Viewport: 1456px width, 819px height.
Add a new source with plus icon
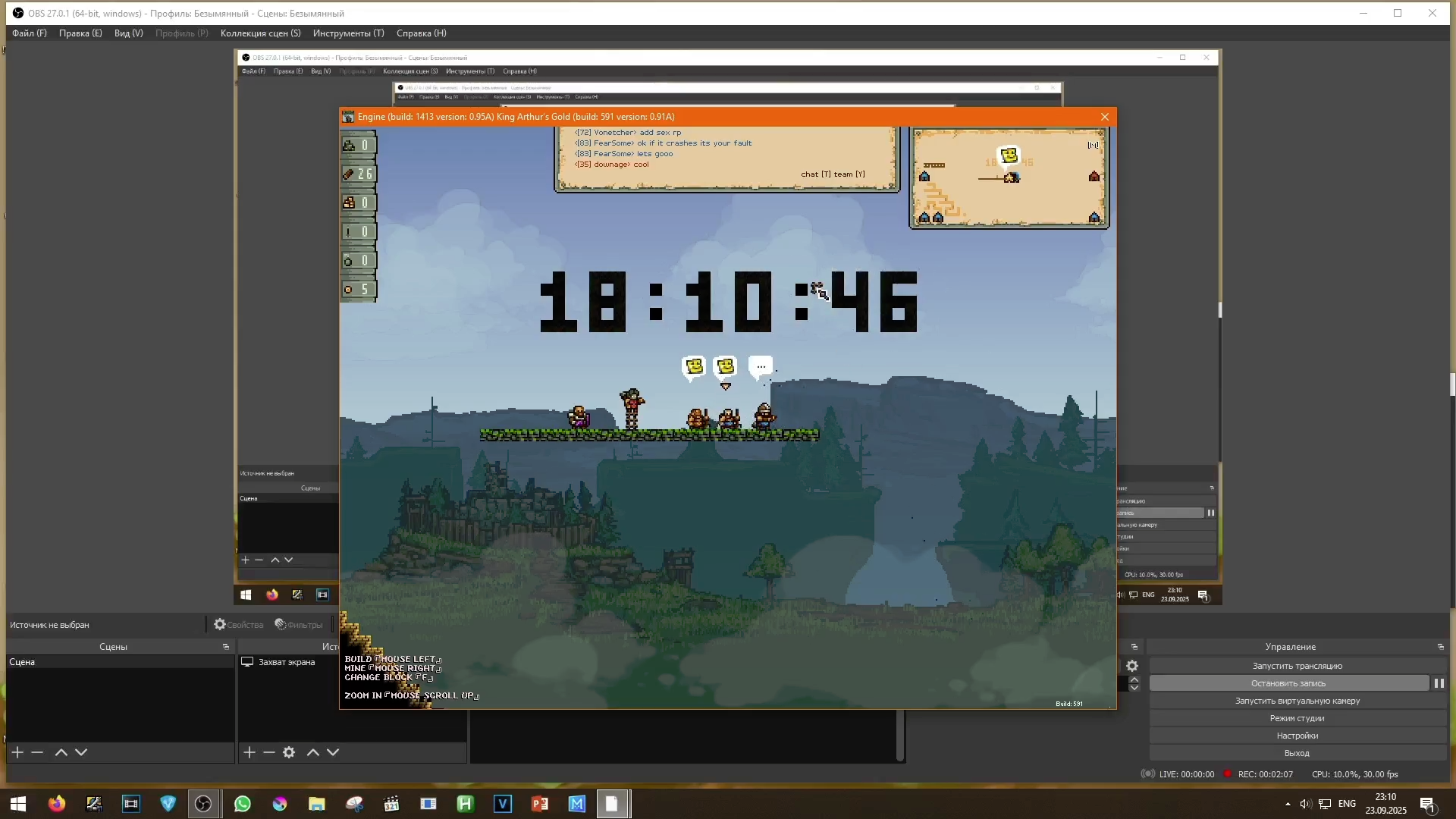pyautogui.click(x=249, y=752)
